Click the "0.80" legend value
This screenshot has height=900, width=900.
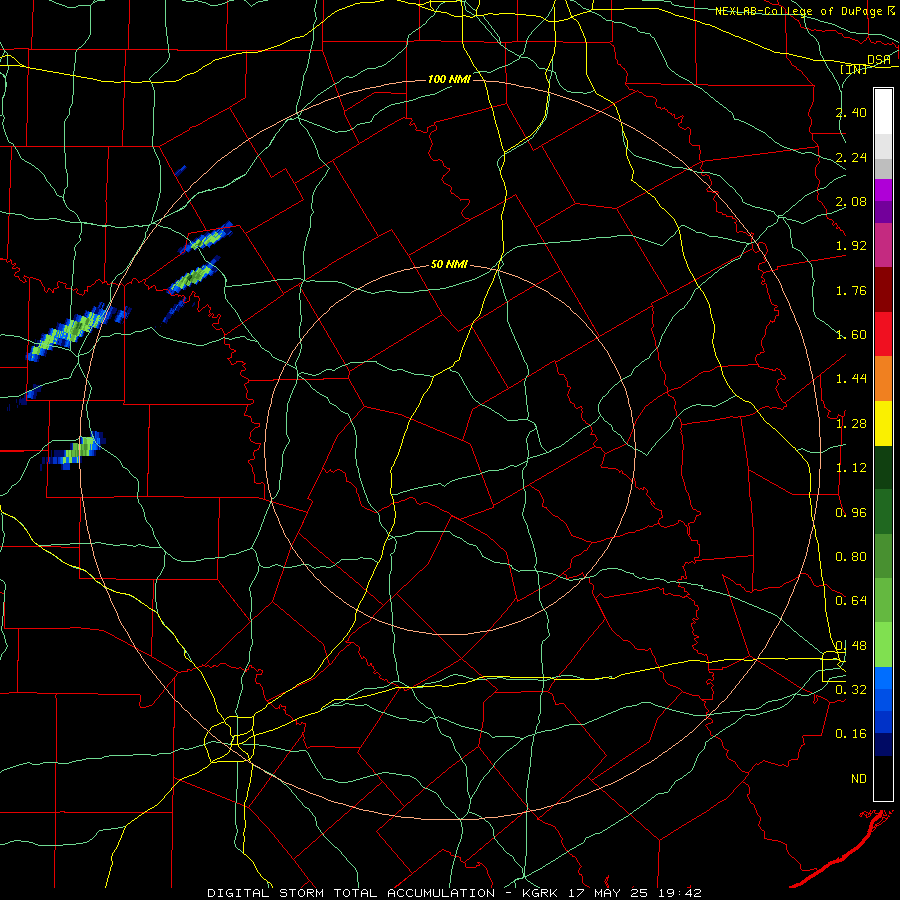(851, 557)
